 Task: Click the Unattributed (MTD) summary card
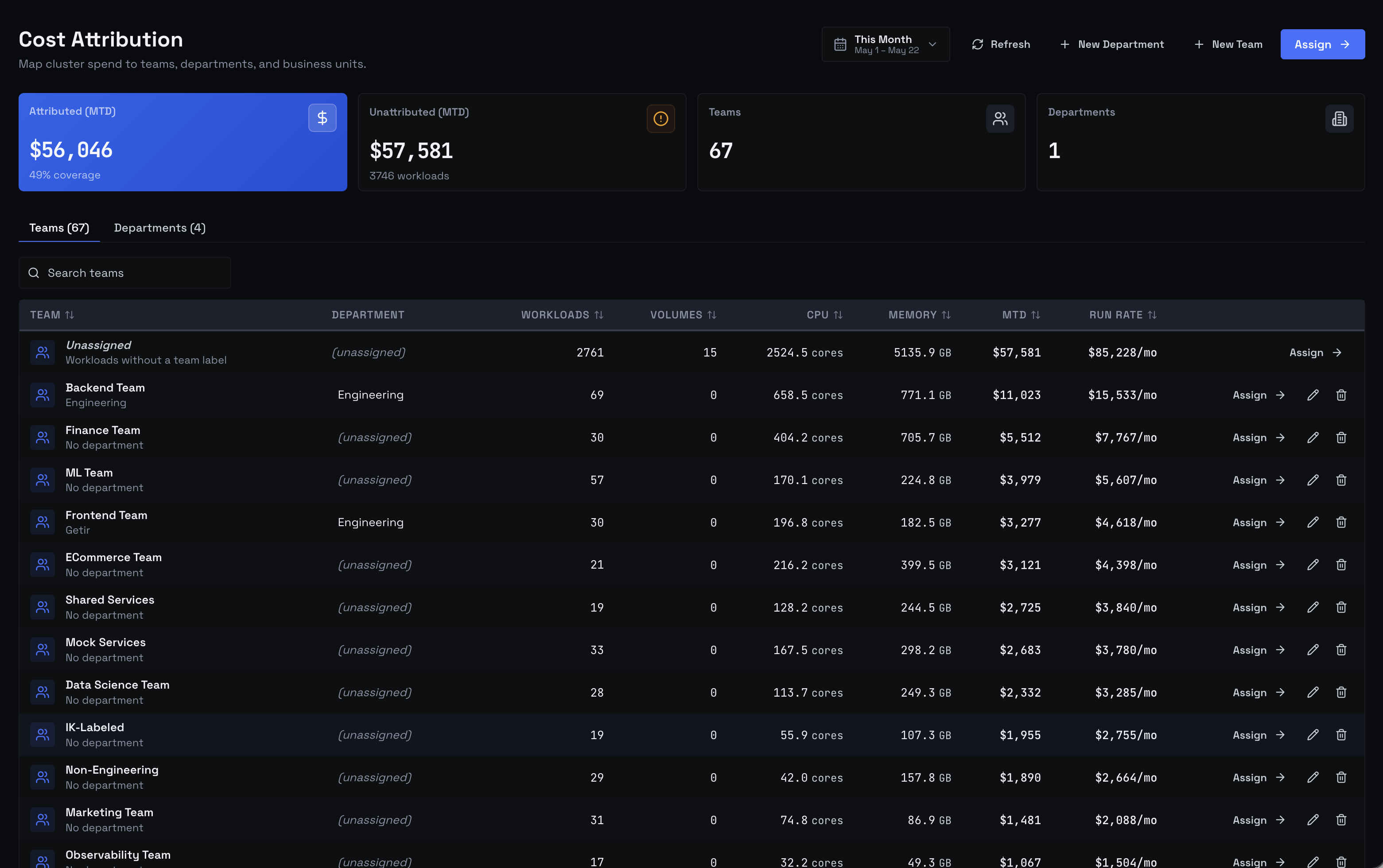[522, 142]
